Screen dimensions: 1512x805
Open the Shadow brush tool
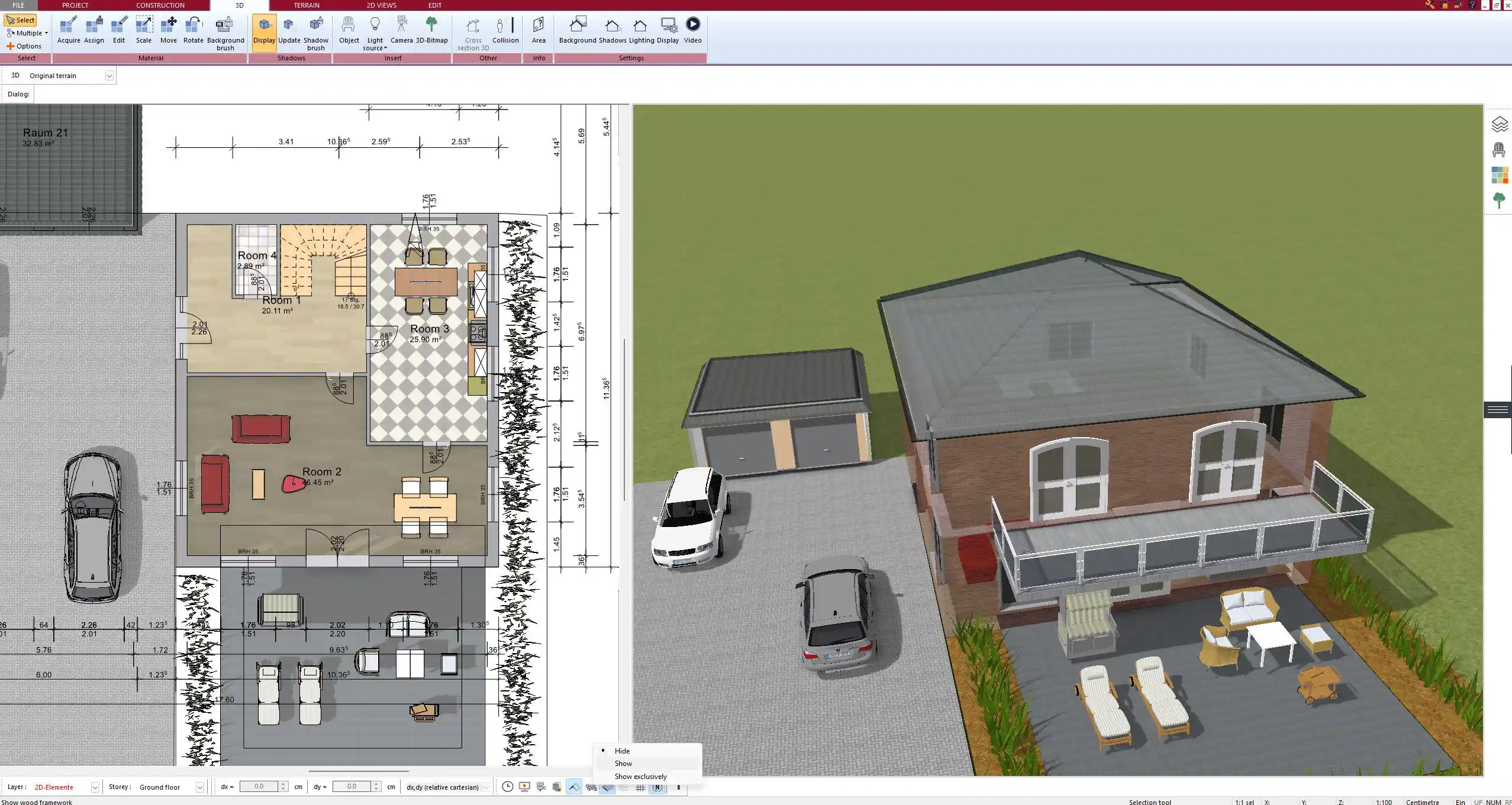(x=316, y=33)
